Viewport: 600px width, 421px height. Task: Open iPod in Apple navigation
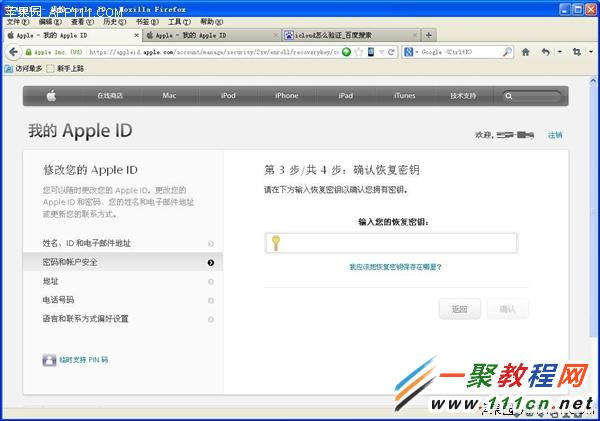click(228, 95)
